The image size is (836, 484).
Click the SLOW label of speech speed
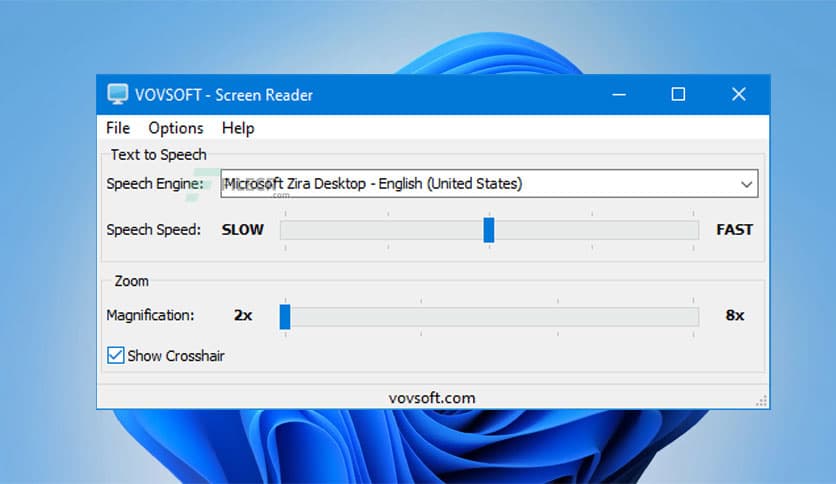pos(243,230)
